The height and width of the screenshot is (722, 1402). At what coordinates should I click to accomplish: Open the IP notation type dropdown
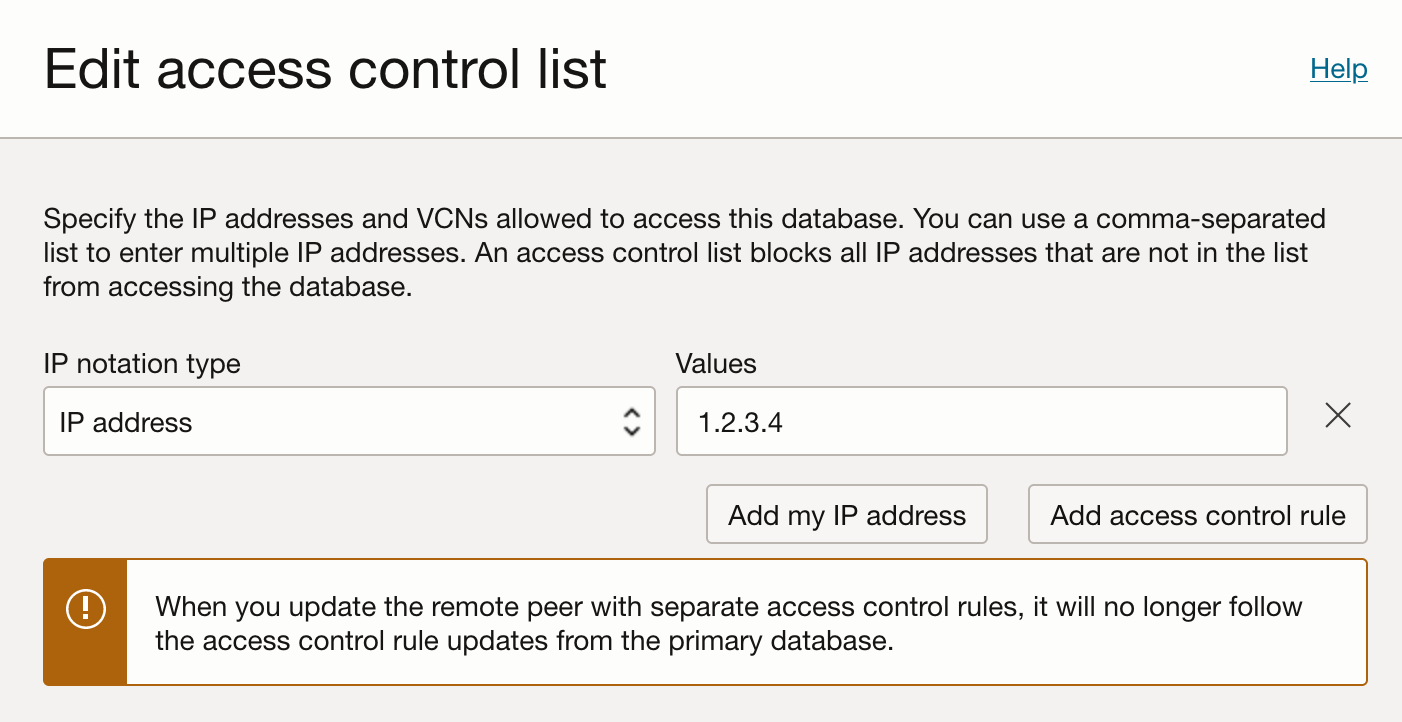pos(349,422)
